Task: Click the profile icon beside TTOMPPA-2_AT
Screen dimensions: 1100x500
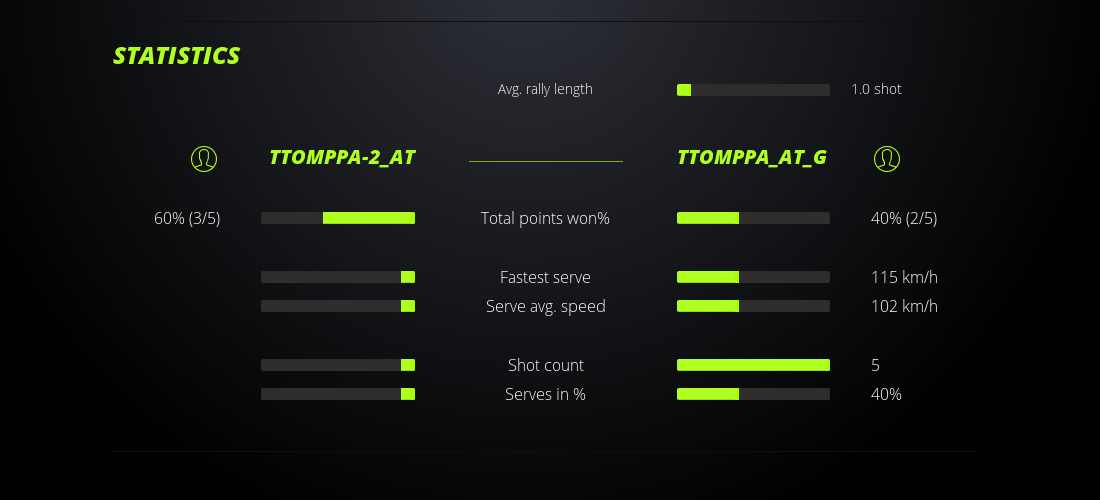Action: [204, 158]
